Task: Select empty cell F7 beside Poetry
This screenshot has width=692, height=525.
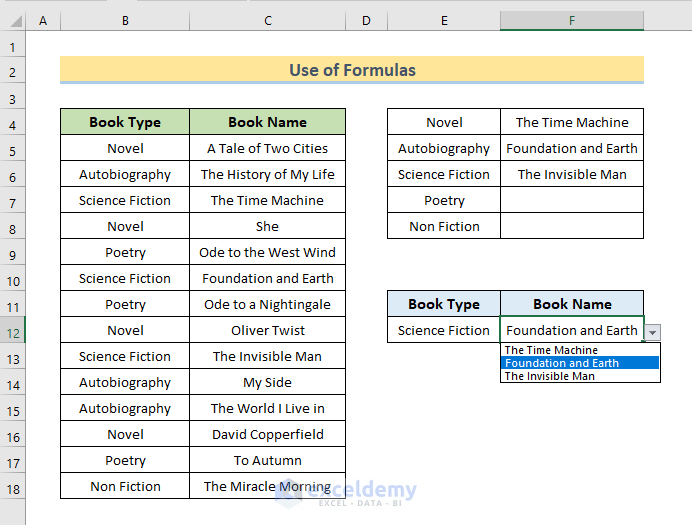Action: pyautogui.click(x=572, y=200)
